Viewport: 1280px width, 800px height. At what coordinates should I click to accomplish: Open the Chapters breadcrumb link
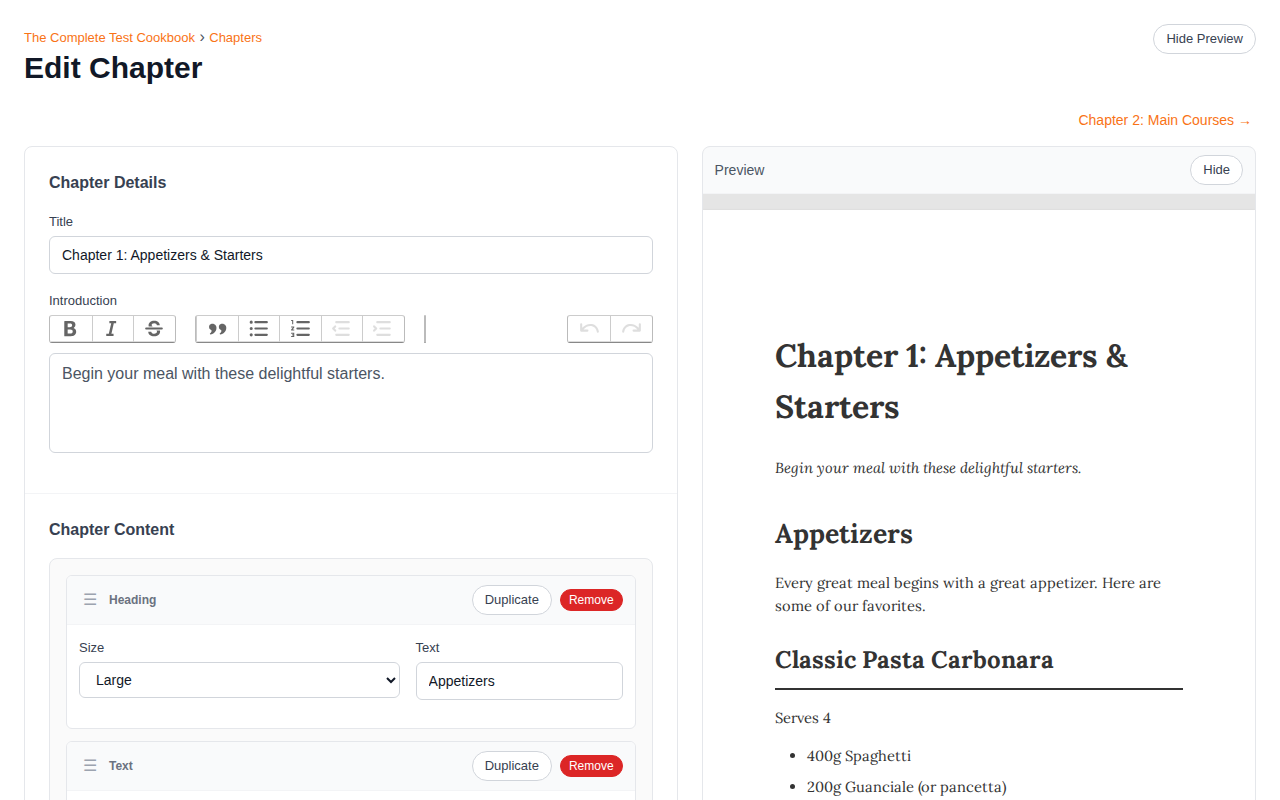point(235,37)
